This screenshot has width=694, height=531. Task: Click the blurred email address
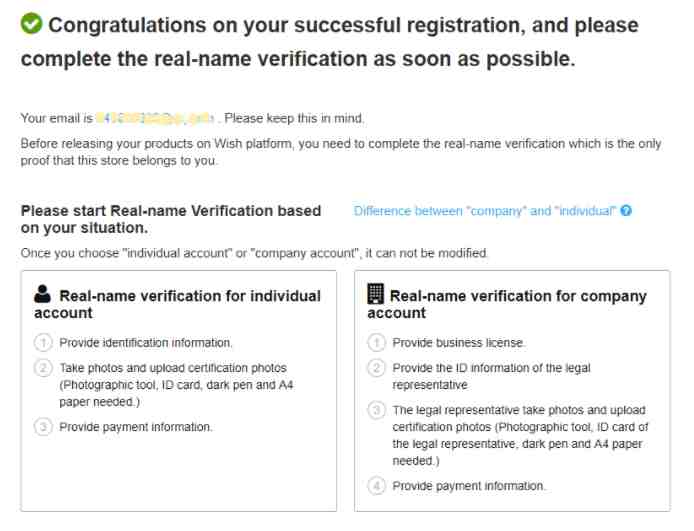pyautogui.click(x=155, y=118)
